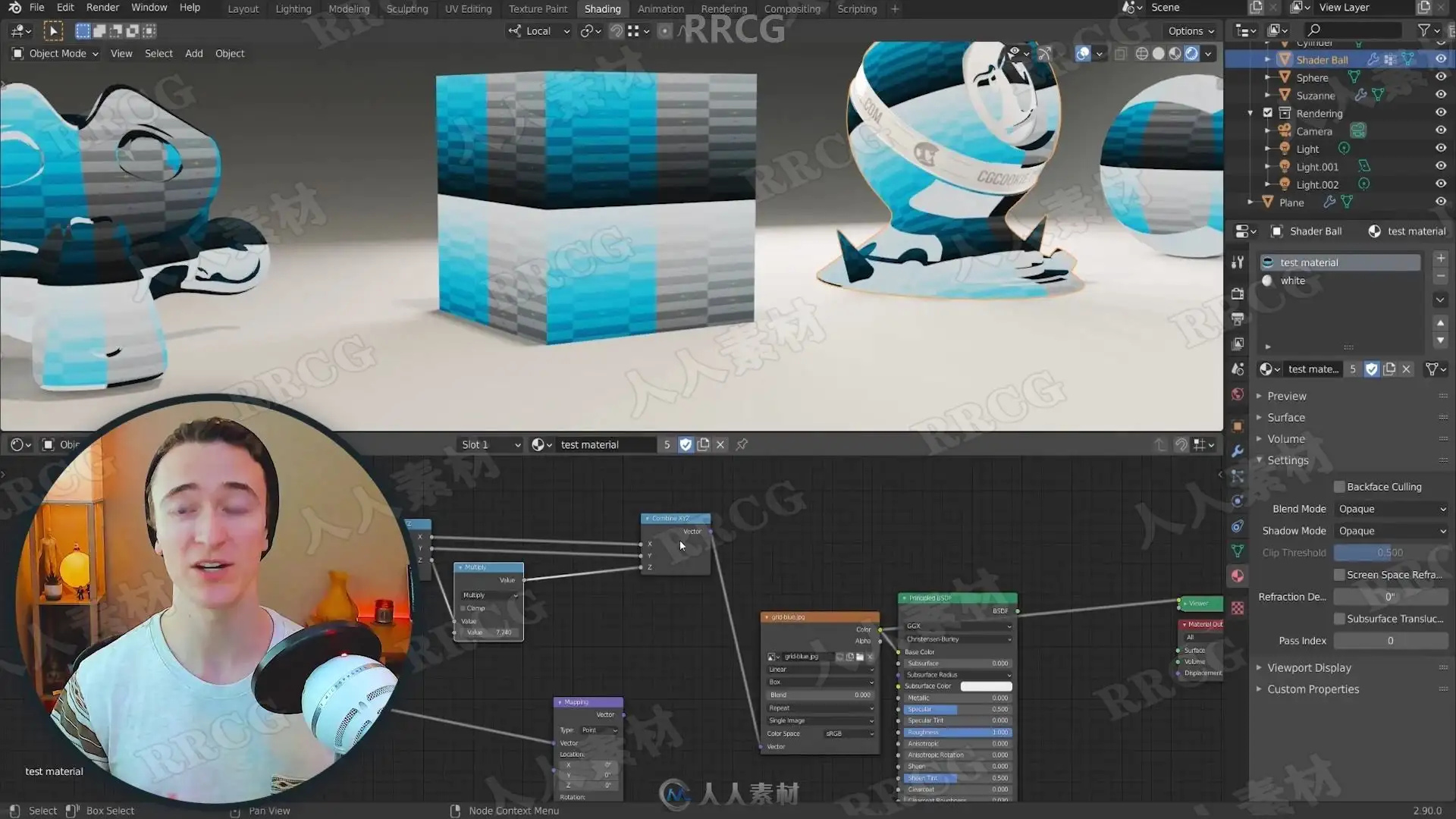The width and height of the screenshot is (1456, 819).
Task: Expand the Preview panel
Action: click(x=1287, y=396)
